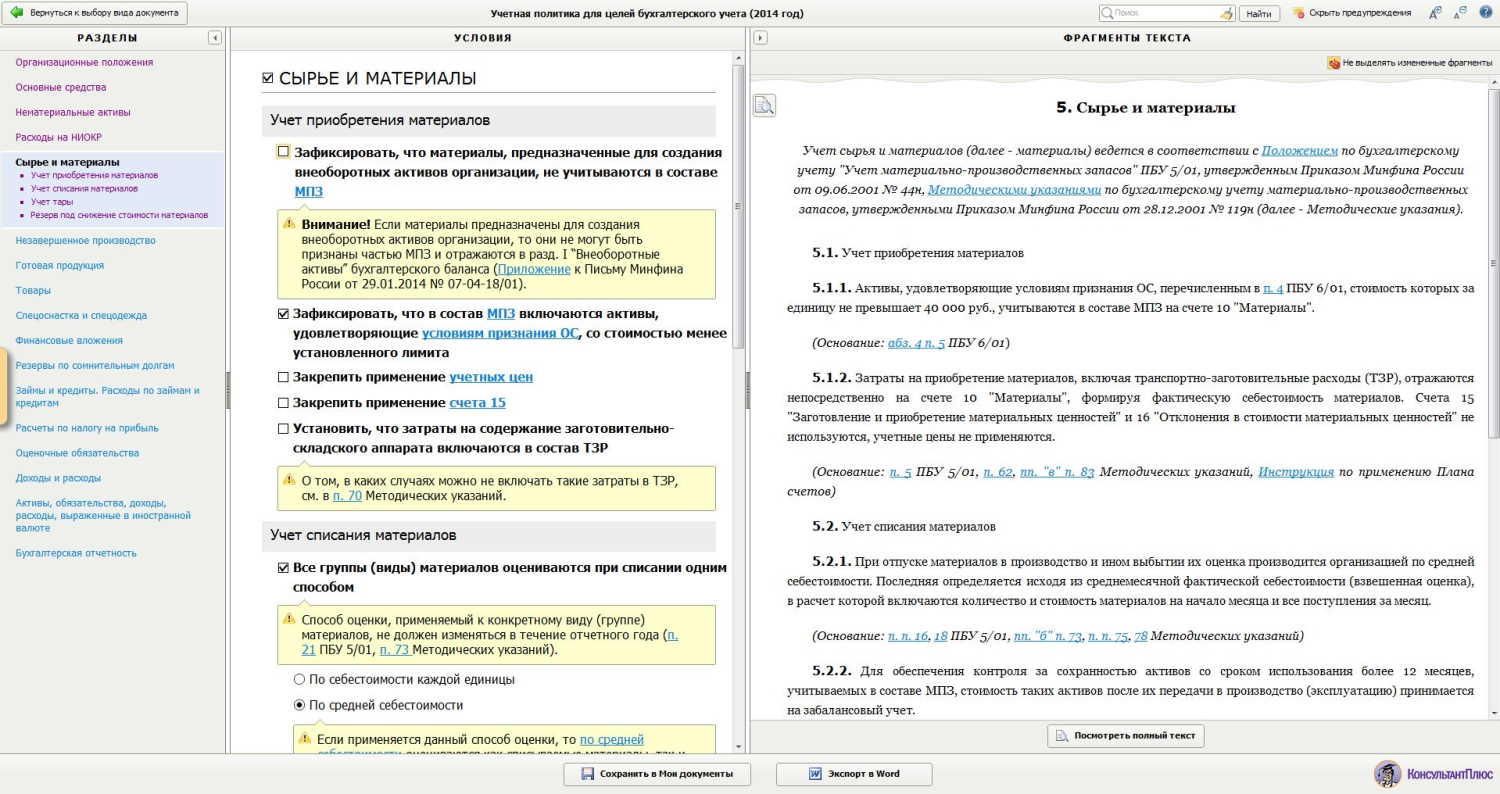This screenshot has width=1500, height=794.
Task: Open Готовая продукция section
Action: pos(59,265)
